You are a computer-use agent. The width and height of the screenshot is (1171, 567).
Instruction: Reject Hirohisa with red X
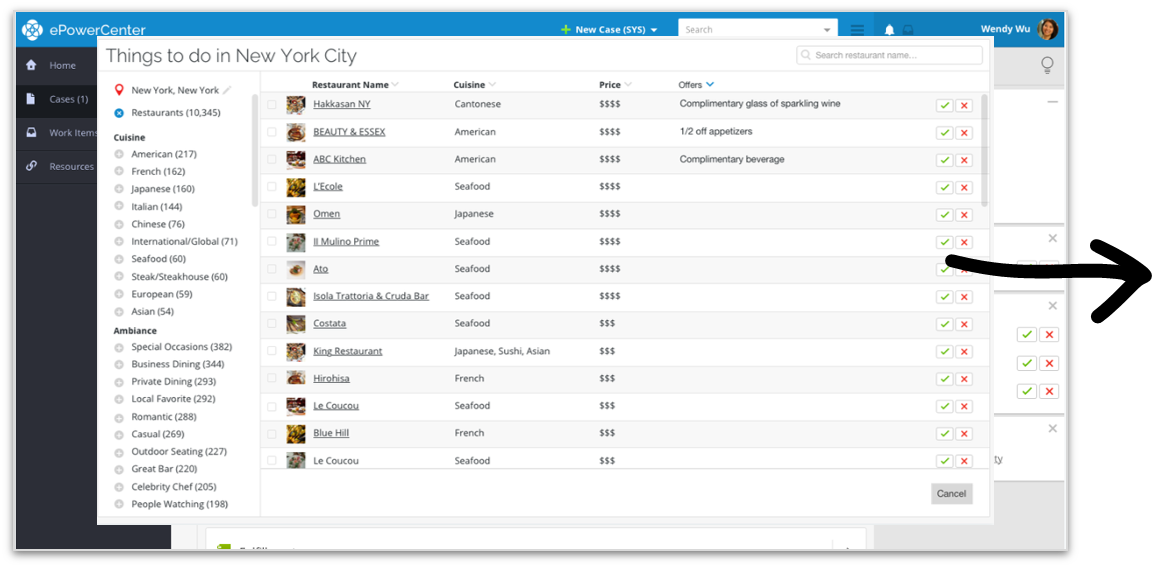tap(964, 379)
